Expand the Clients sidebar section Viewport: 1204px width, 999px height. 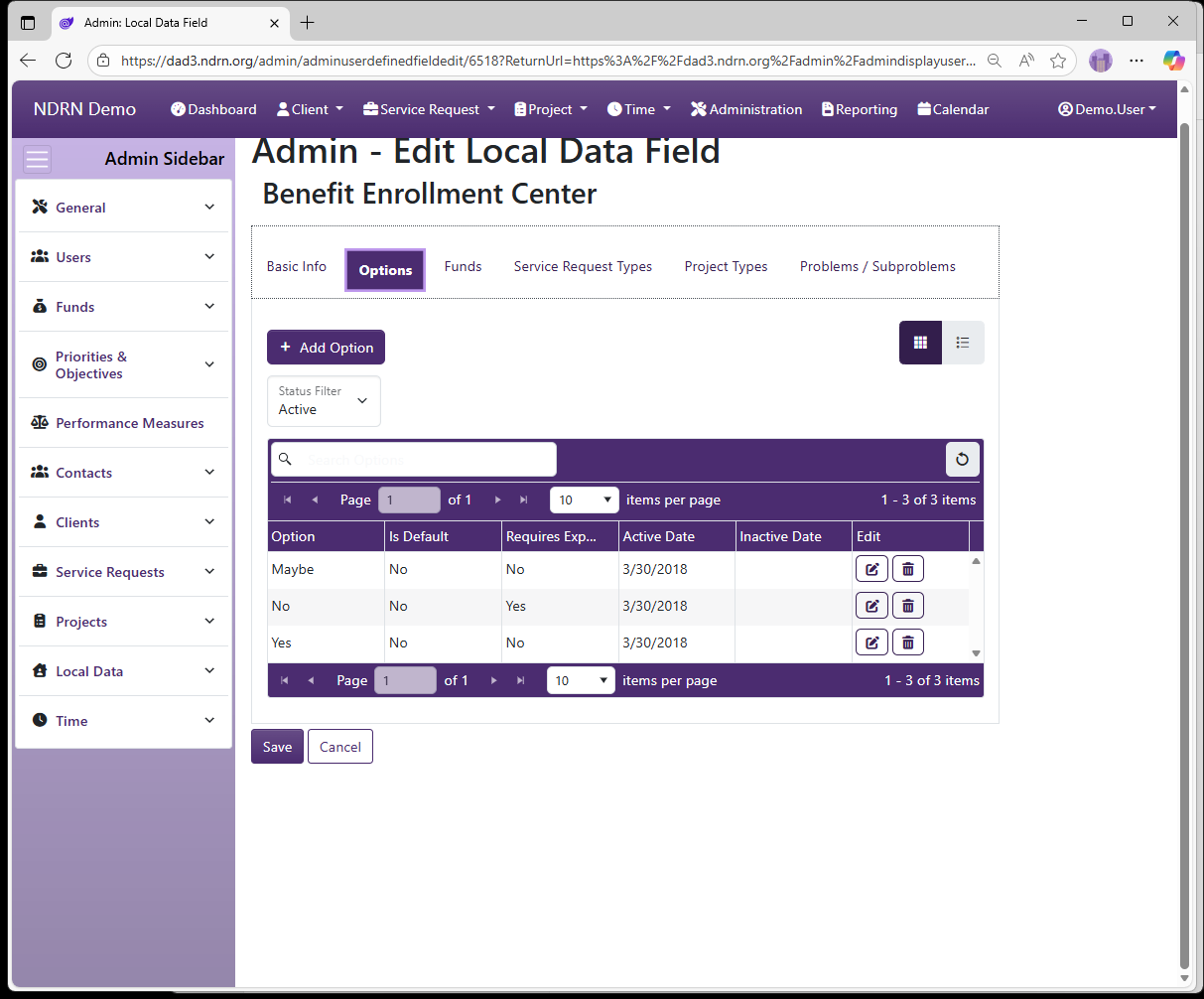click(x=124, y=522)
